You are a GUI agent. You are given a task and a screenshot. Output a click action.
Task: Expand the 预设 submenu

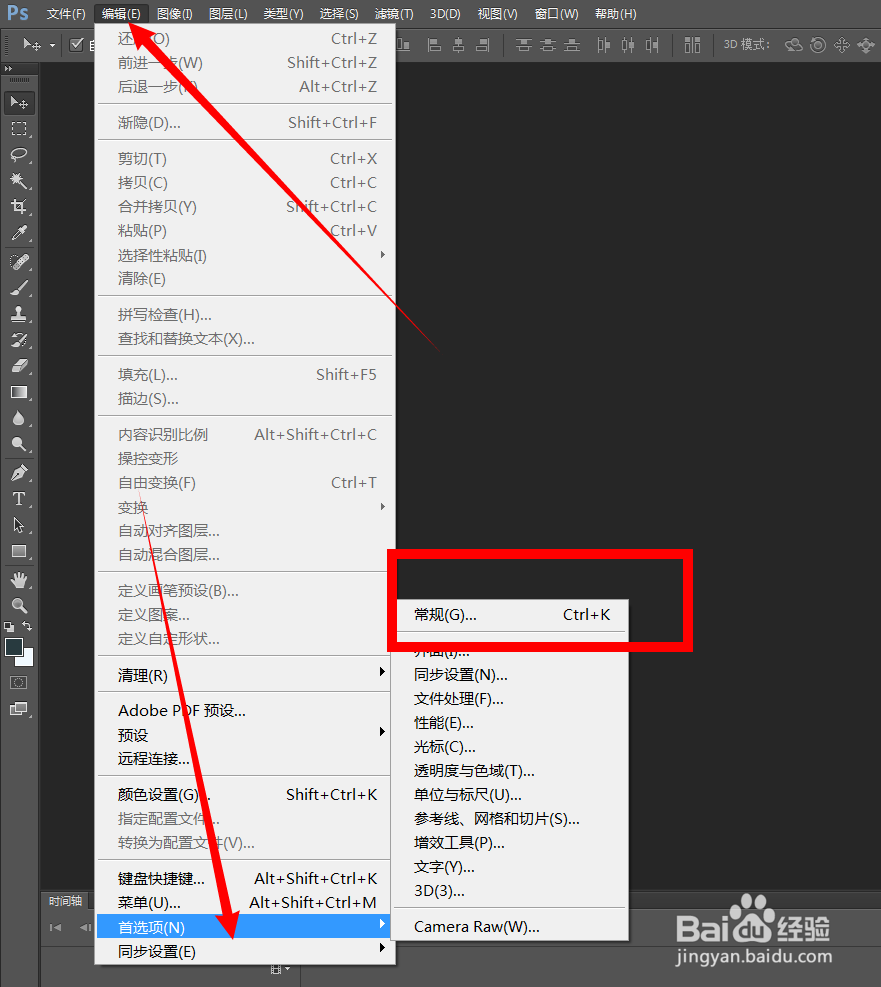pos(382,731)
